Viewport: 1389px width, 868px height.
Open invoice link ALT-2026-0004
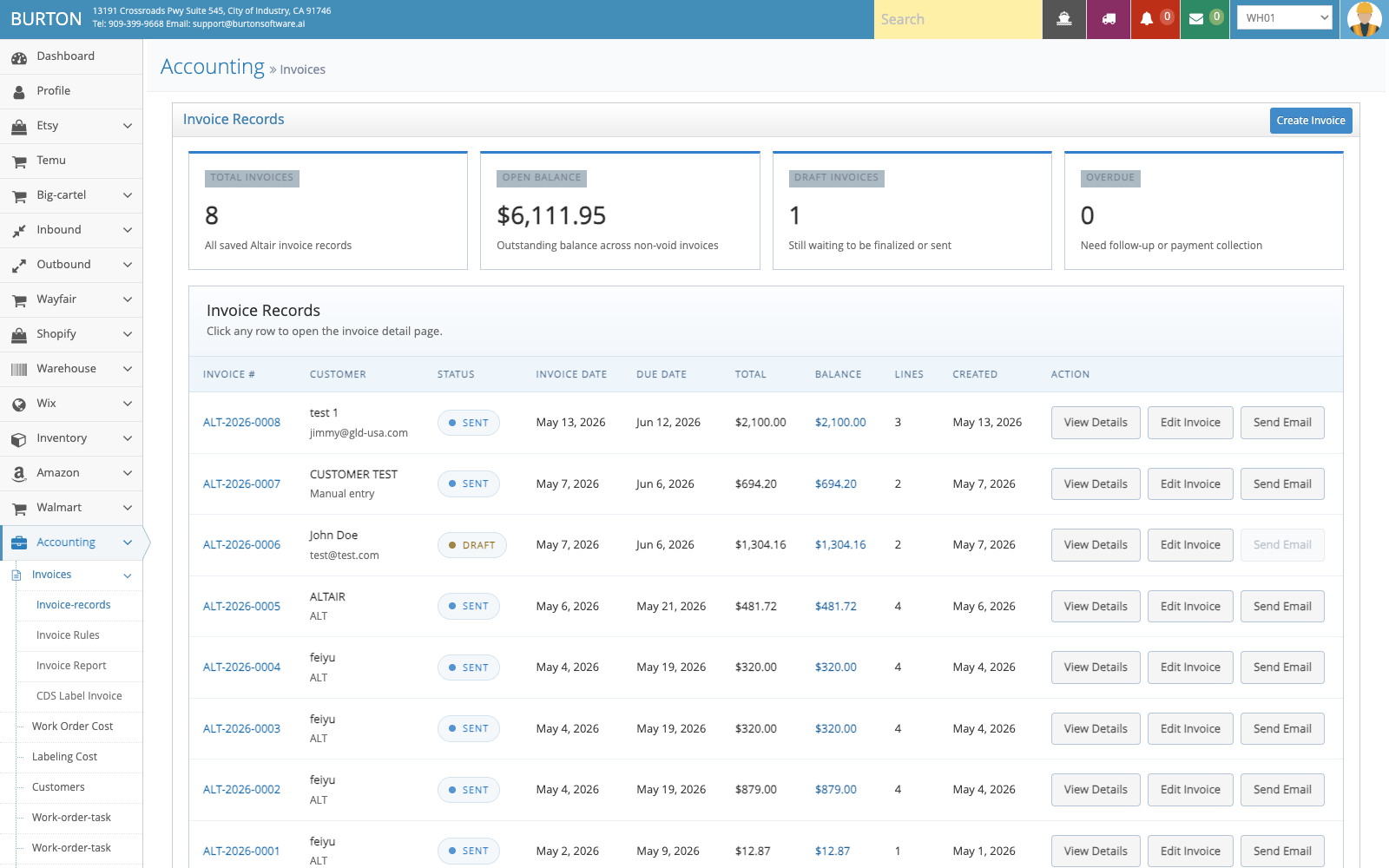click(x=241, y=667)
